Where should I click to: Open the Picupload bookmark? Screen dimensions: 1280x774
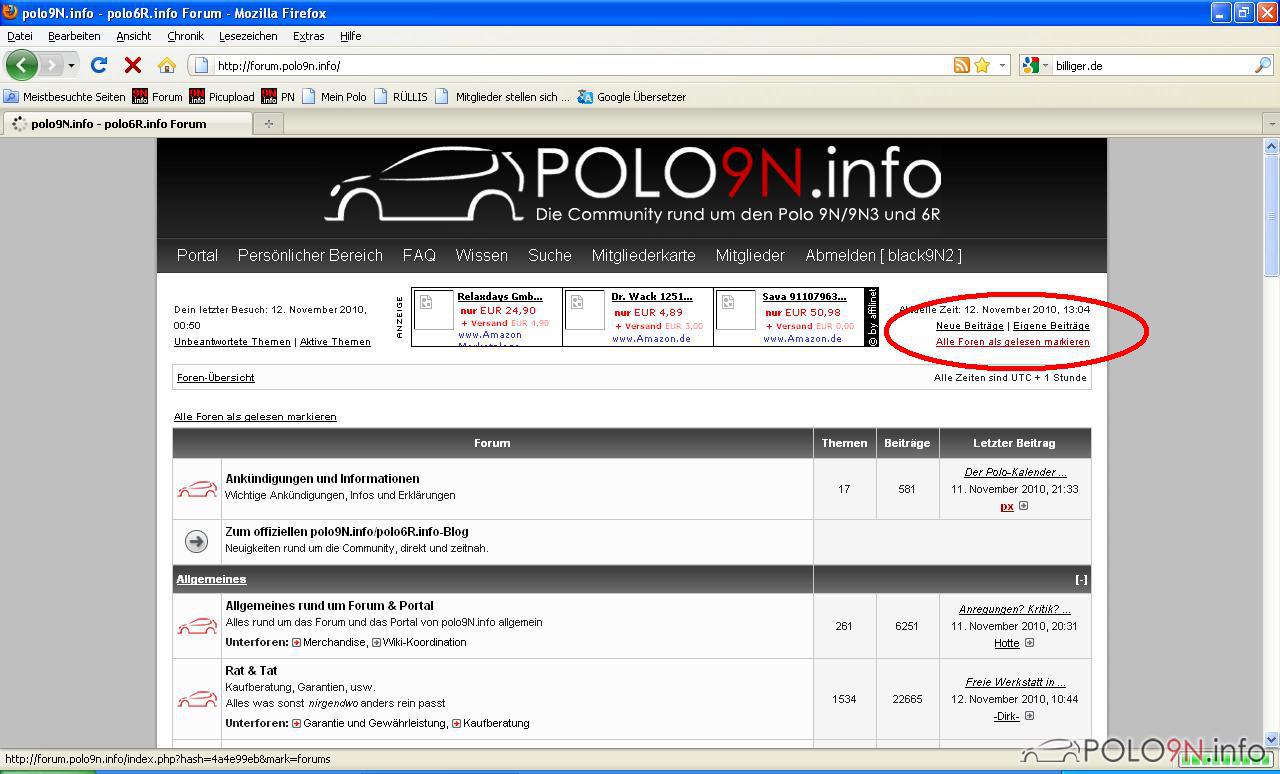coord(222,97)
